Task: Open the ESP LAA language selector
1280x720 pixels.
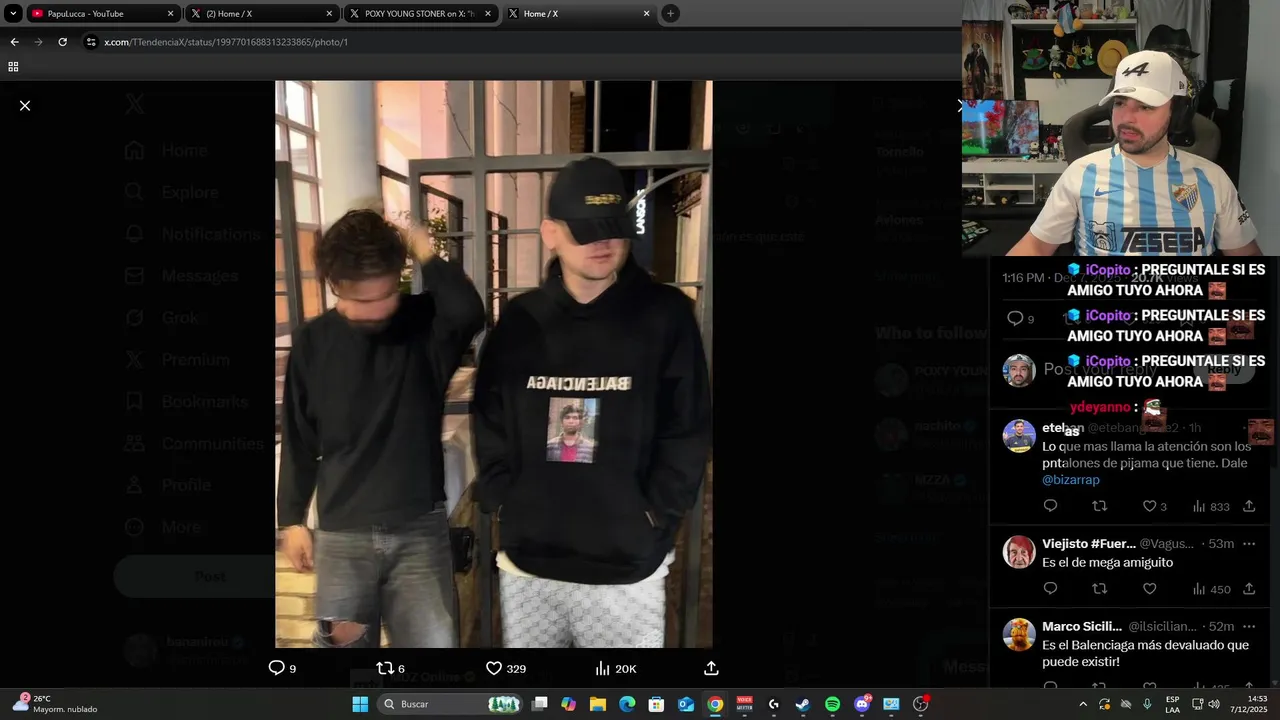Action: pyautogui.click(x=1172, y=704)
